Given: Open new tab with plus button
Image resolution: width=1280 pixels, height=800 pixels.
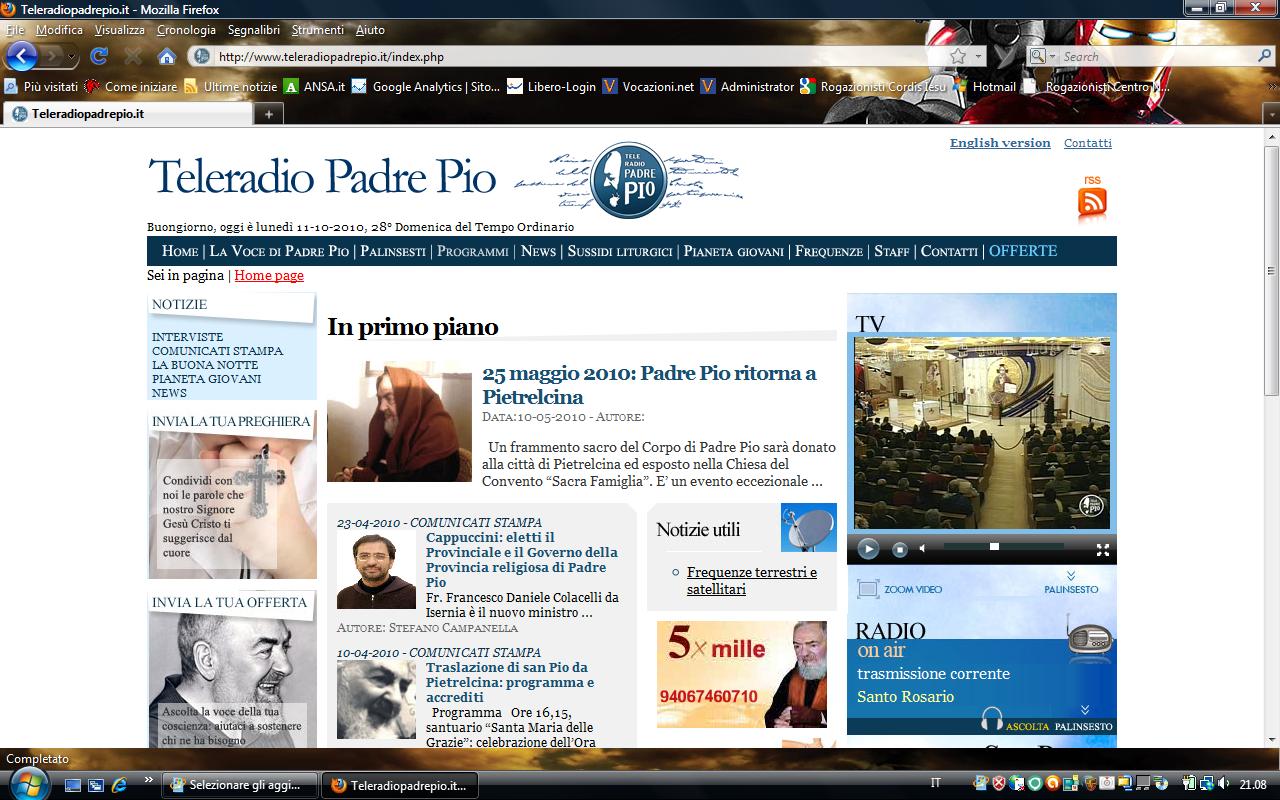Looking at the screenshot, I should (268, 114).
